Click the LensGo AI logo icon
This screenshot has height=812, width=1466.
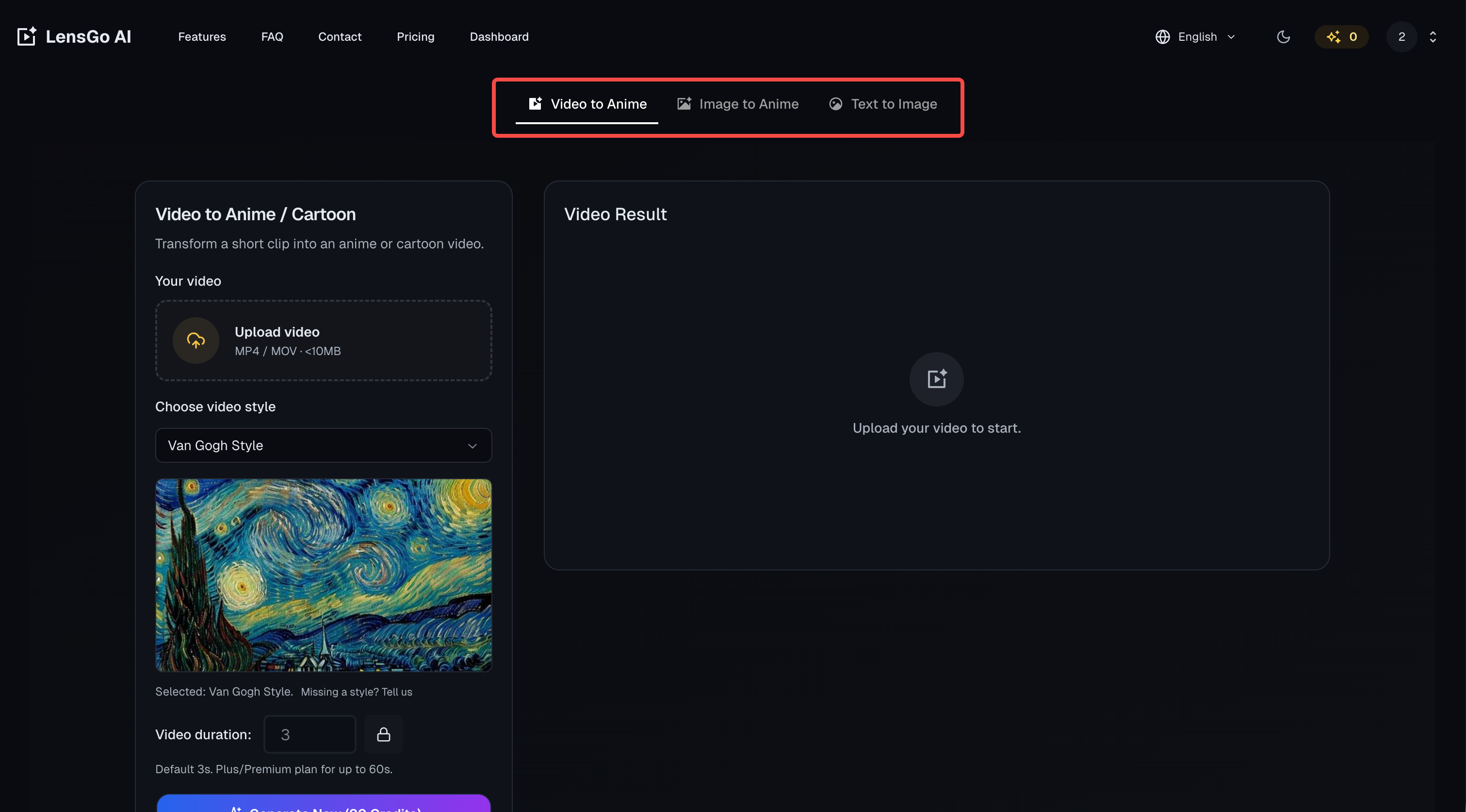click(x=27, y=36)
